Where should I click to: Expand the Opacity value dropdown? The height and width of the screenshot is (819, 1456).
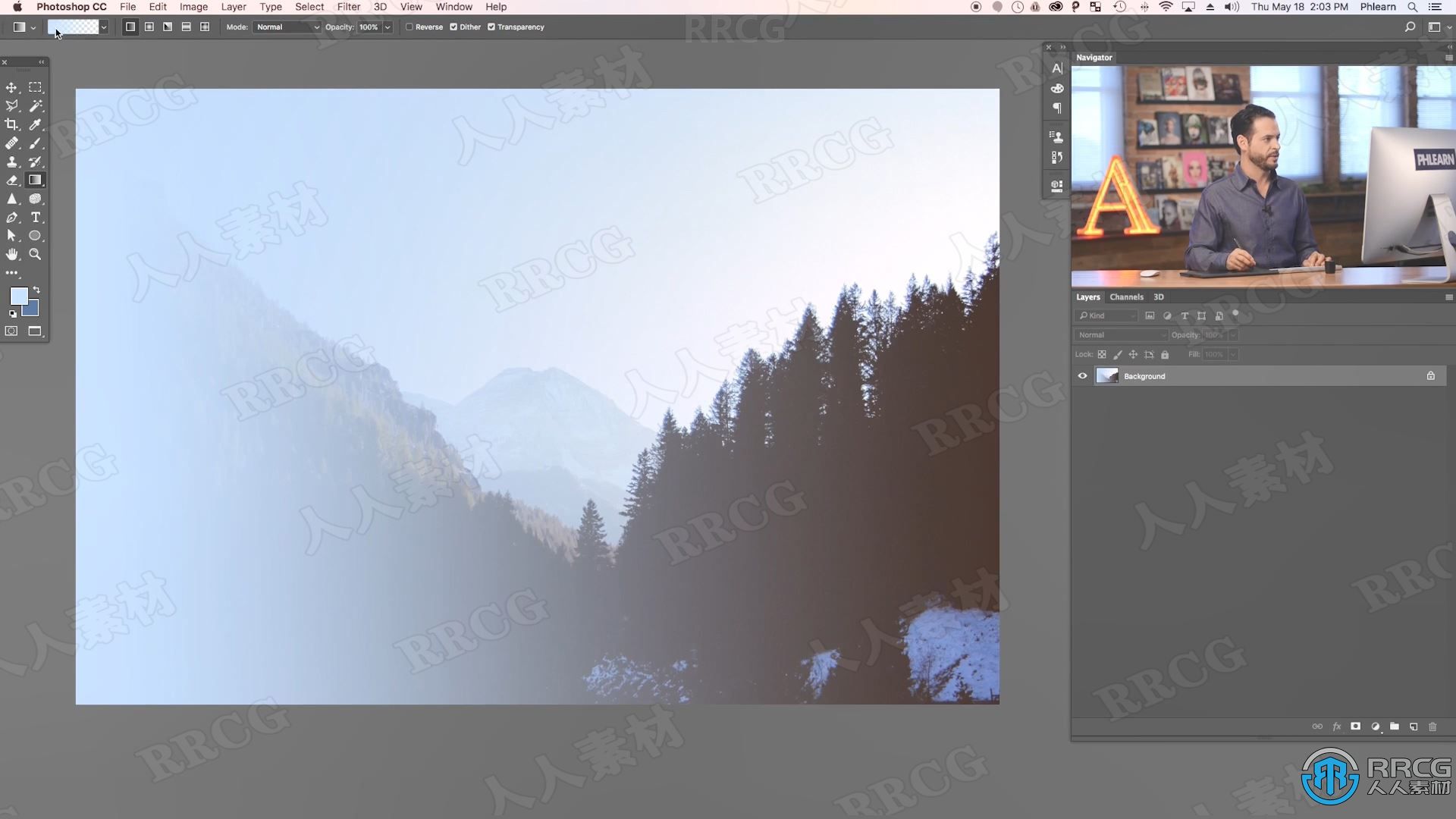(388, 27)
